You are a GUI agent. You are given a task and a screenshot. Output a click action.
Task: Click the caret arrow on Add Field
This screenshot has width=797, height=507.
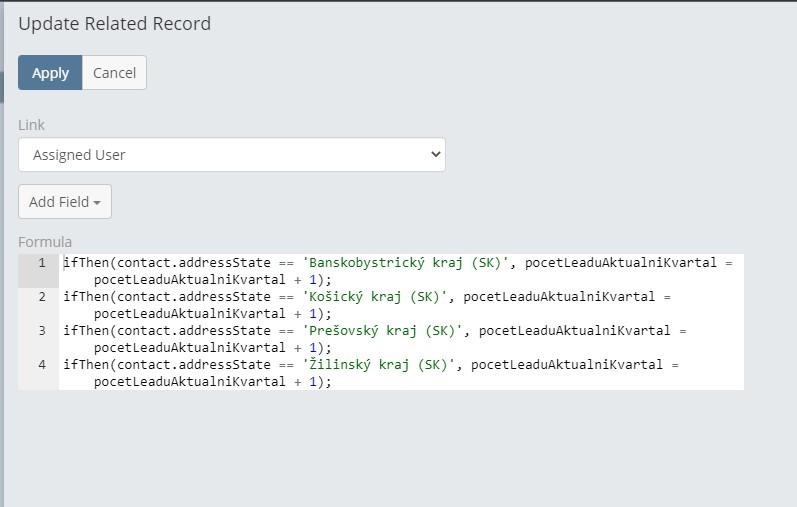point(97,203)
